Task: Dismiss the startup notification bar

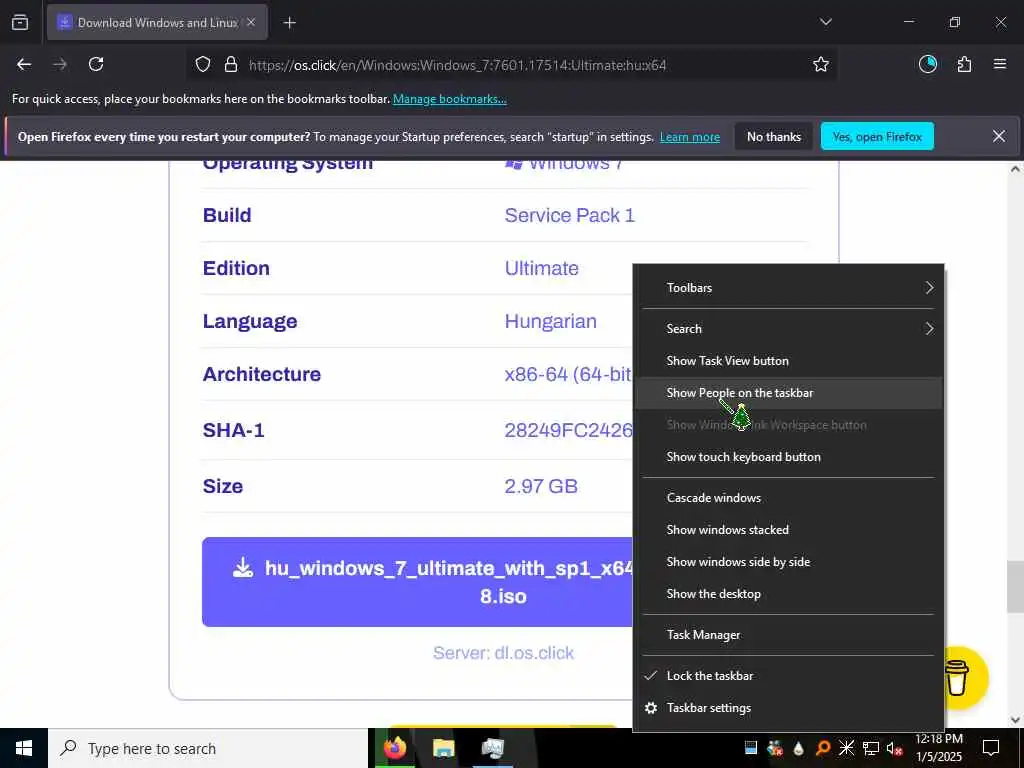Action: [999, 136]
